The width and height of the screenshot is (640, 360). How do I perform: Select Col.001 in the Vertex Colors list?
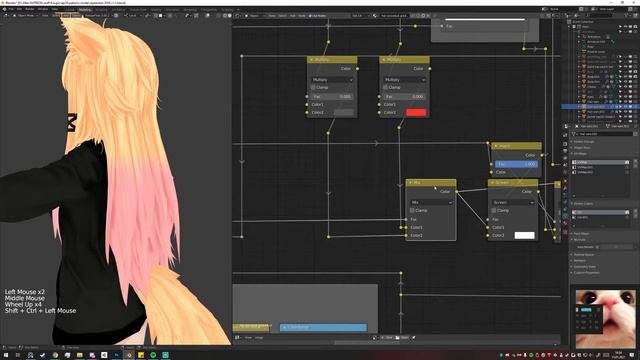(x=600, y=218)
